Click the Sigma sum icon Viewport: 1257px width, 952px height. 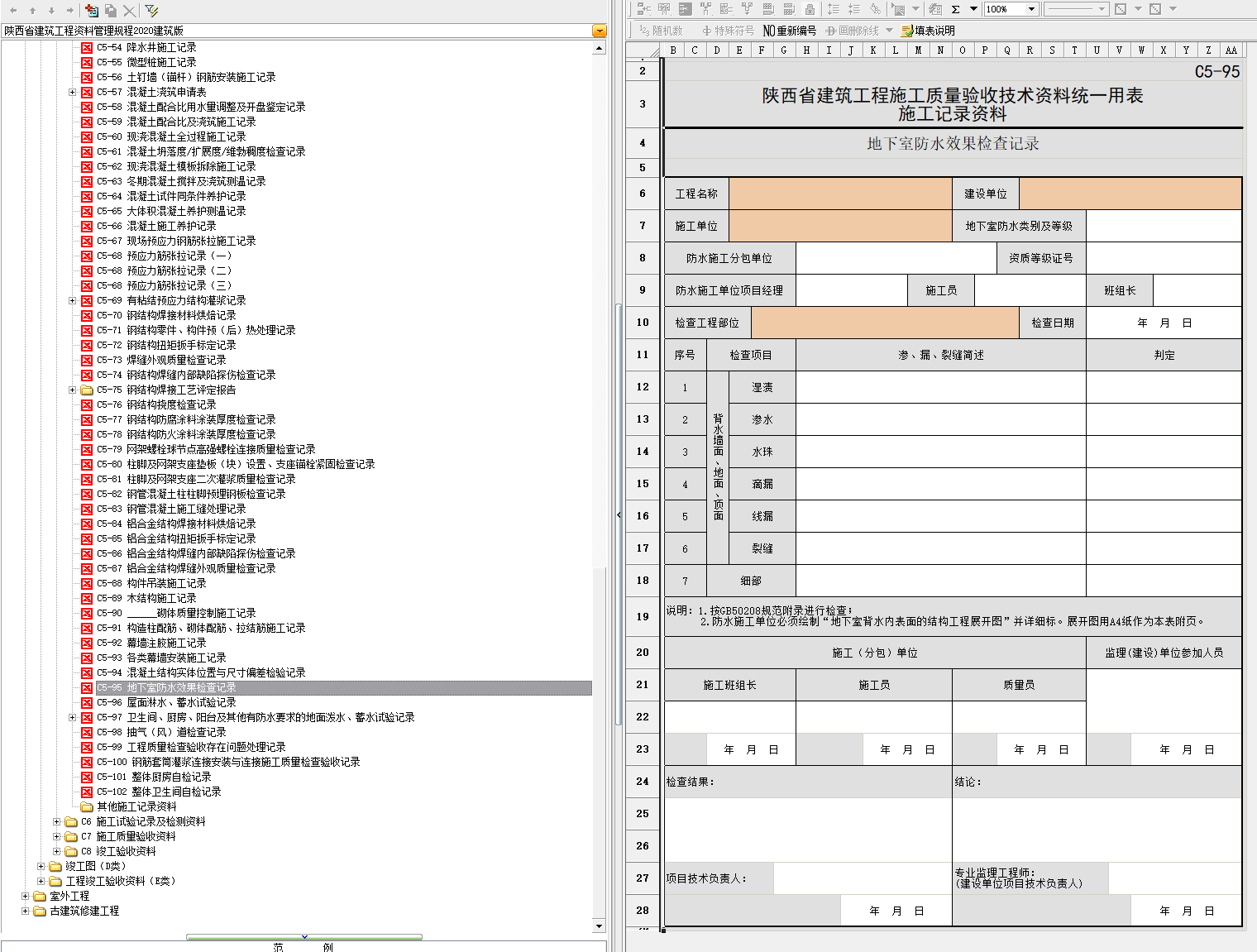tap(955, 9)
